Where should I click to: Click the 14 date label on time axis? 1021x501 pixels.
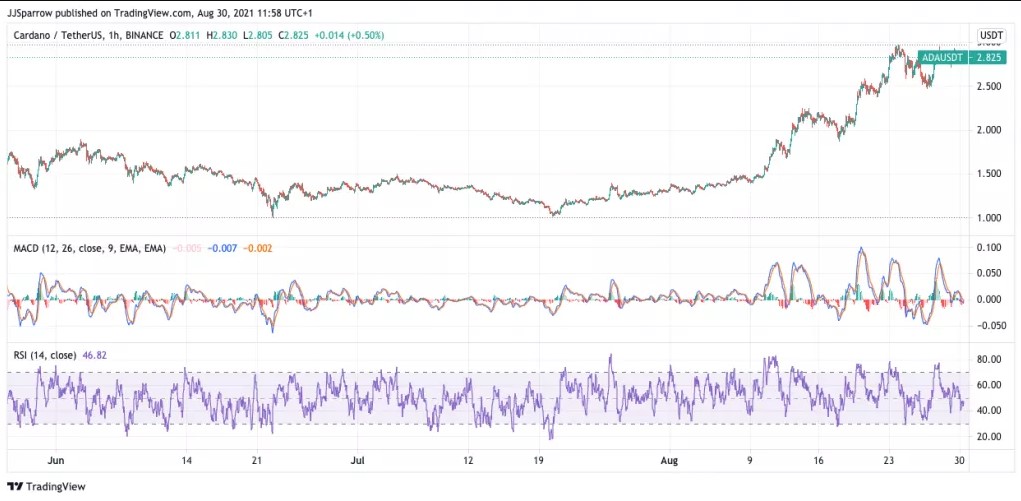click(x=187, y=461)
